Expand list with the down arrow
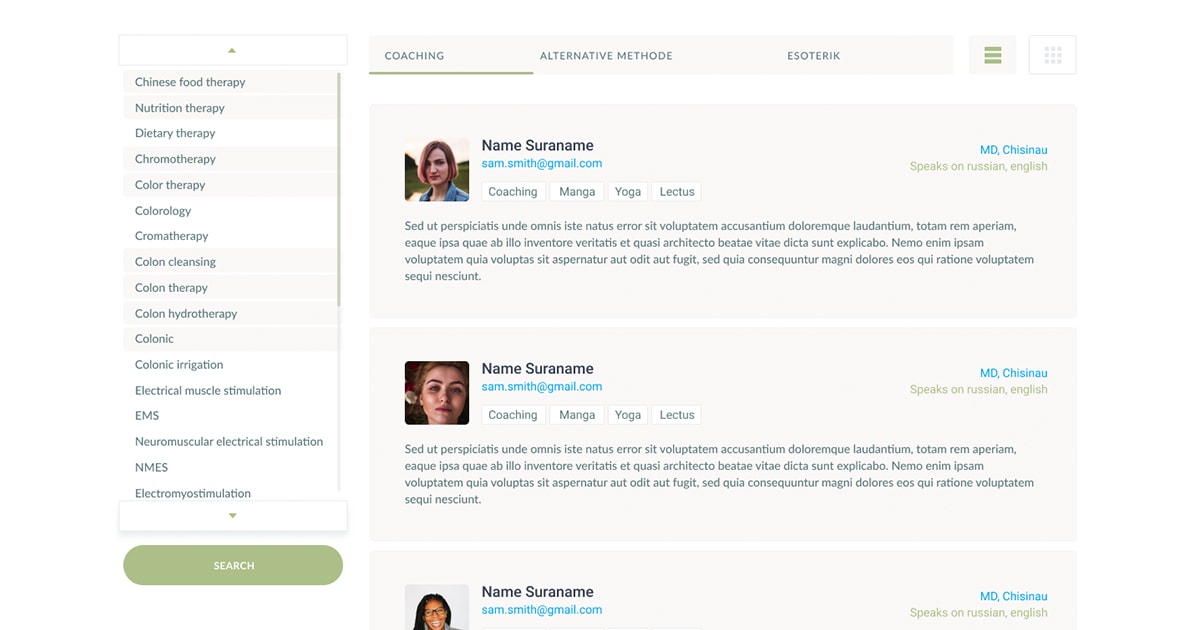The image size is (1200, 630). pos(232,516)
